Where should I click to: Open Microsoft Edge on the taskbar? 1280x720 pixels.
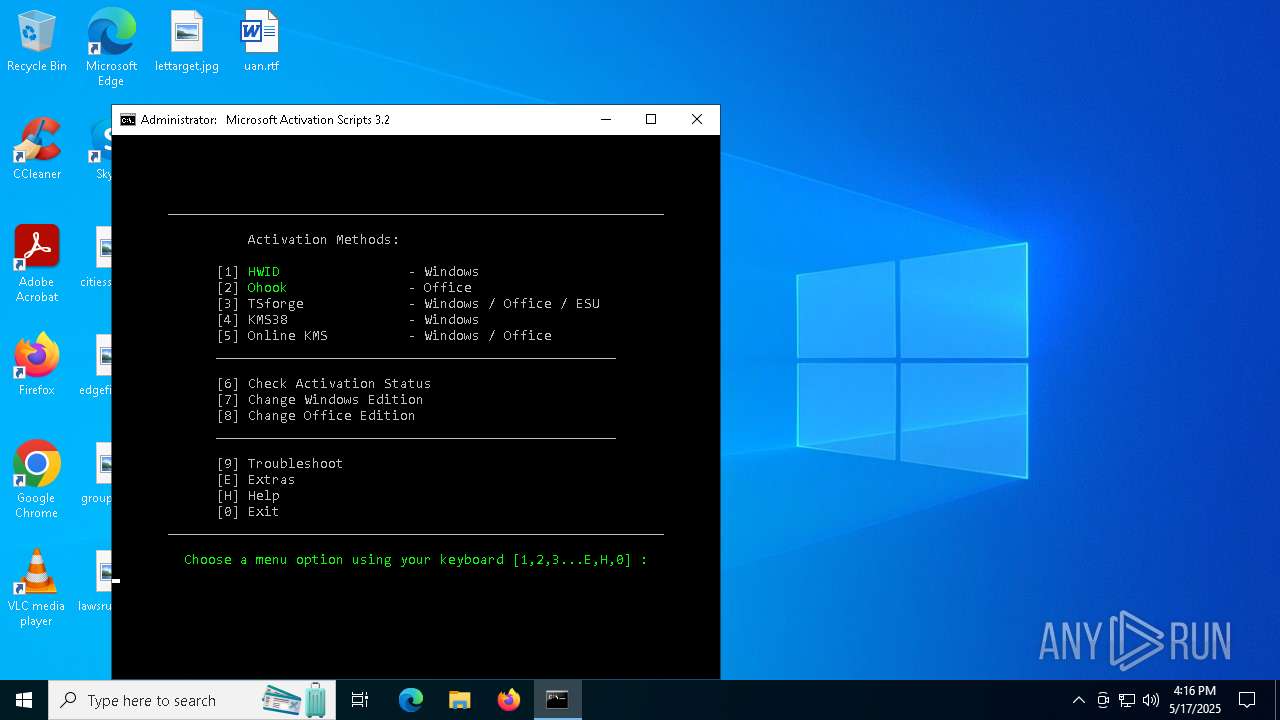click(x=411, y=700)
